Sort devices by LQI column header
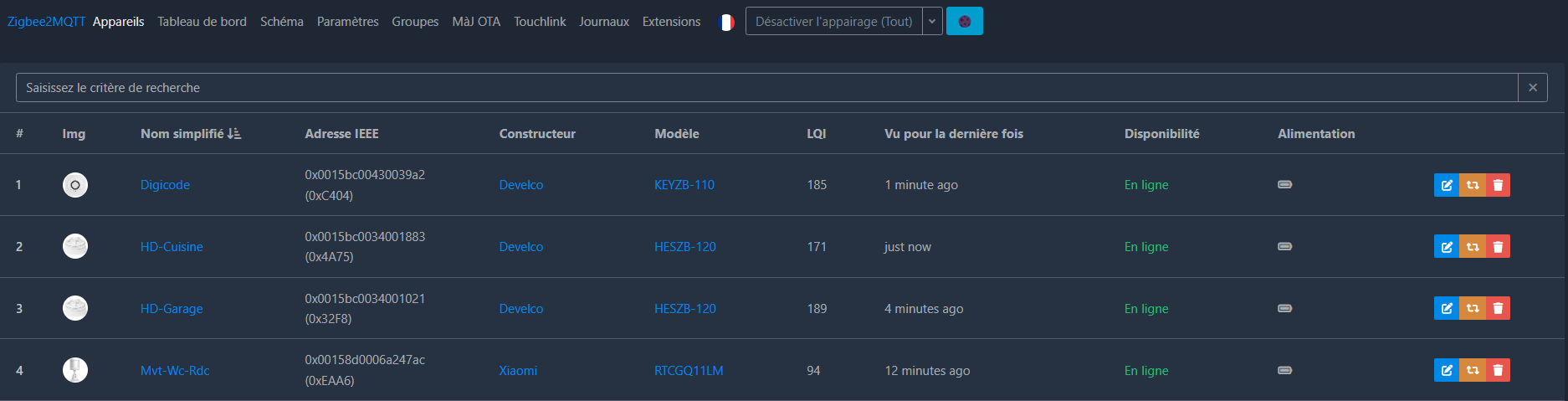The image size is (1568, 401). pos(816,134)
